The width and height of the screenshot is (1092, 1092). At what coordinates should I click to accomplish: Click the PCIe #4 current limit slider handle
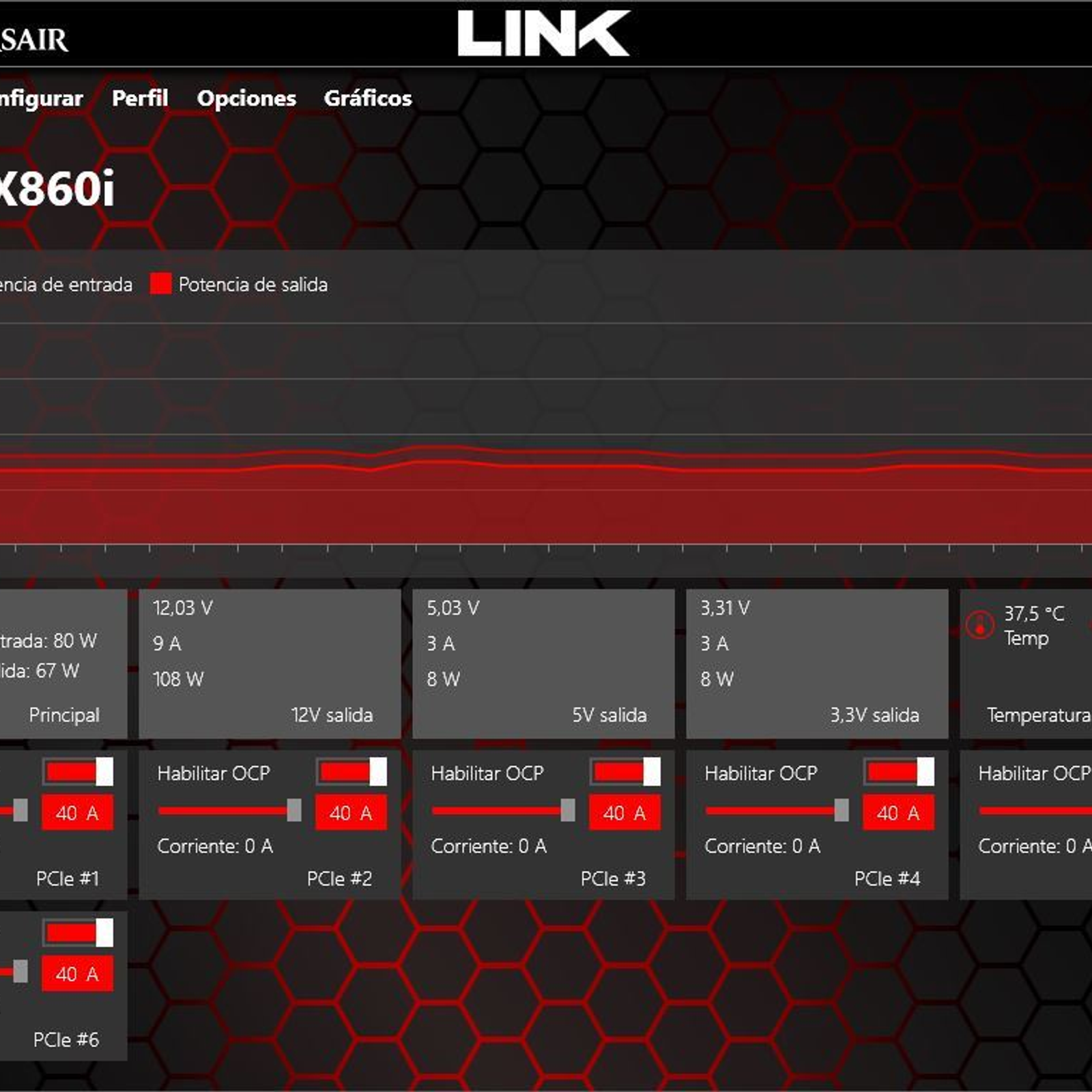coord(842,810)
